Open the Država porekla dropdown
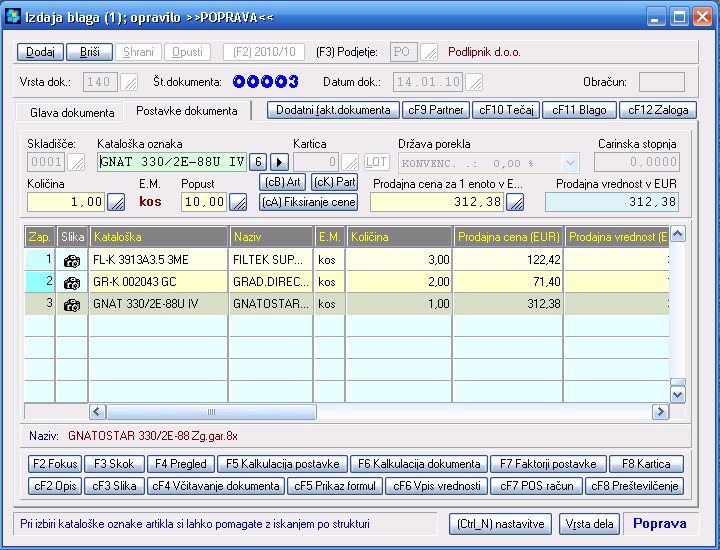Screen dimensions: 720x550 [x=570, y=162]
